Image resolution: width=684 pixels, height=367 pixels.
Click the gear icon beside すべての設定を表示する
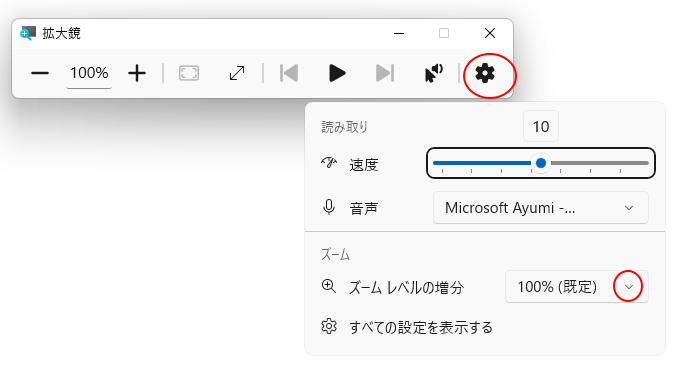[x=329, y=326]
